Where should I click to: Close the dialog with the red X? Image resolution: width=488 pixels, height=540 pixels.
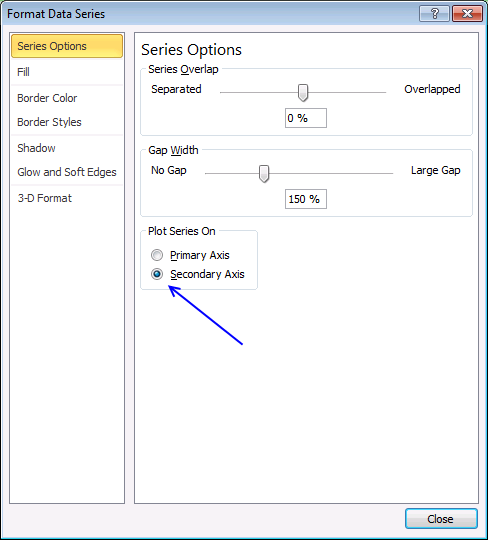coord(467,14)
